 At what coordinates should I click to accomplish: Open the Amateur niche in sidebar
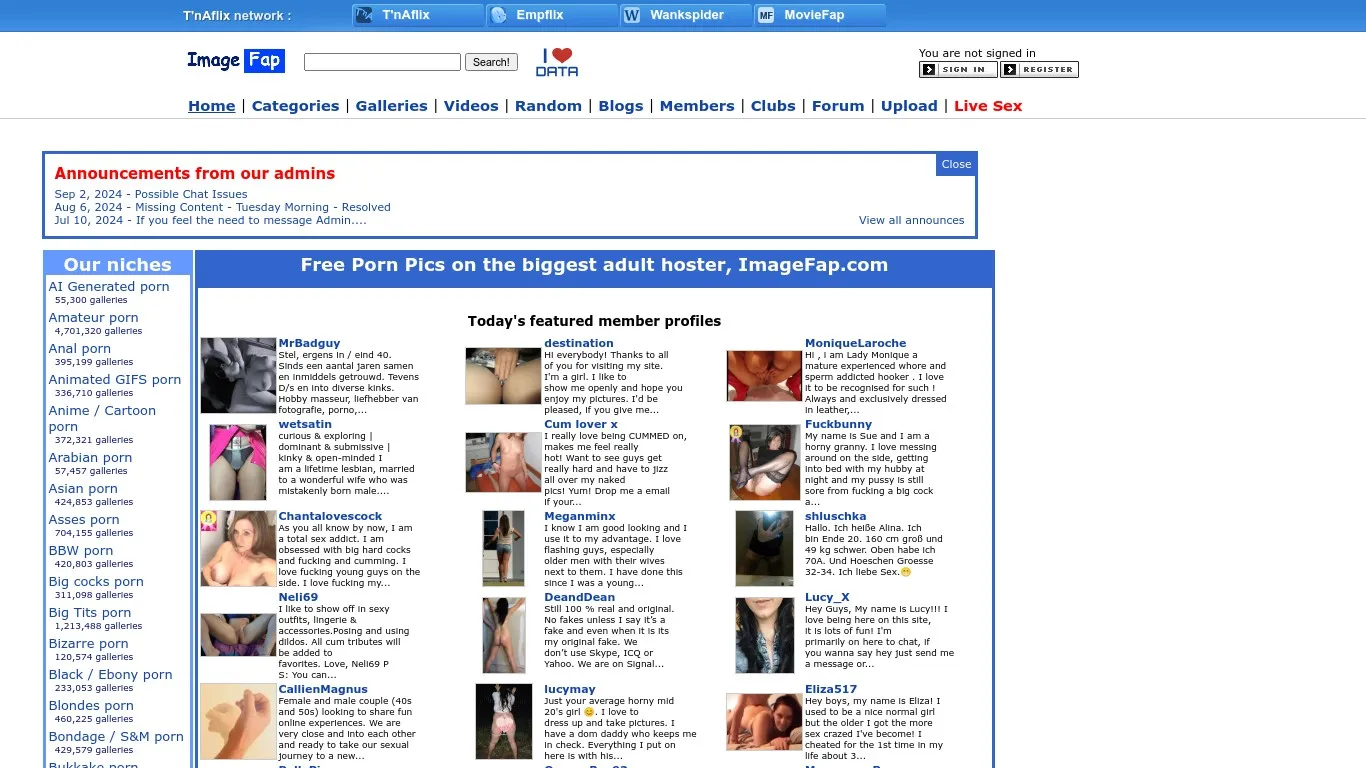pyautogui.click(x=92, y=317)
